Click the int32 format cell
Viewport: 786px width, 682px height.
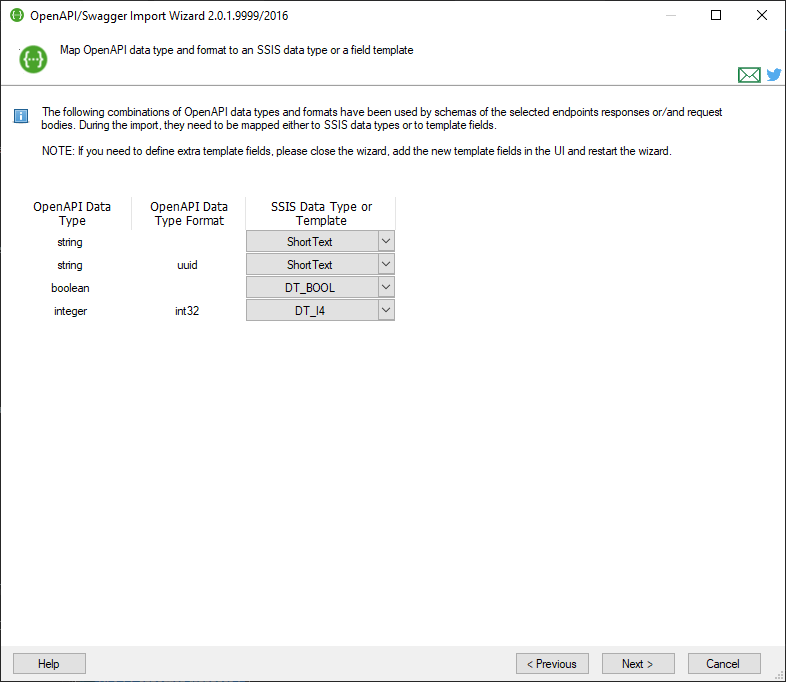187,311
